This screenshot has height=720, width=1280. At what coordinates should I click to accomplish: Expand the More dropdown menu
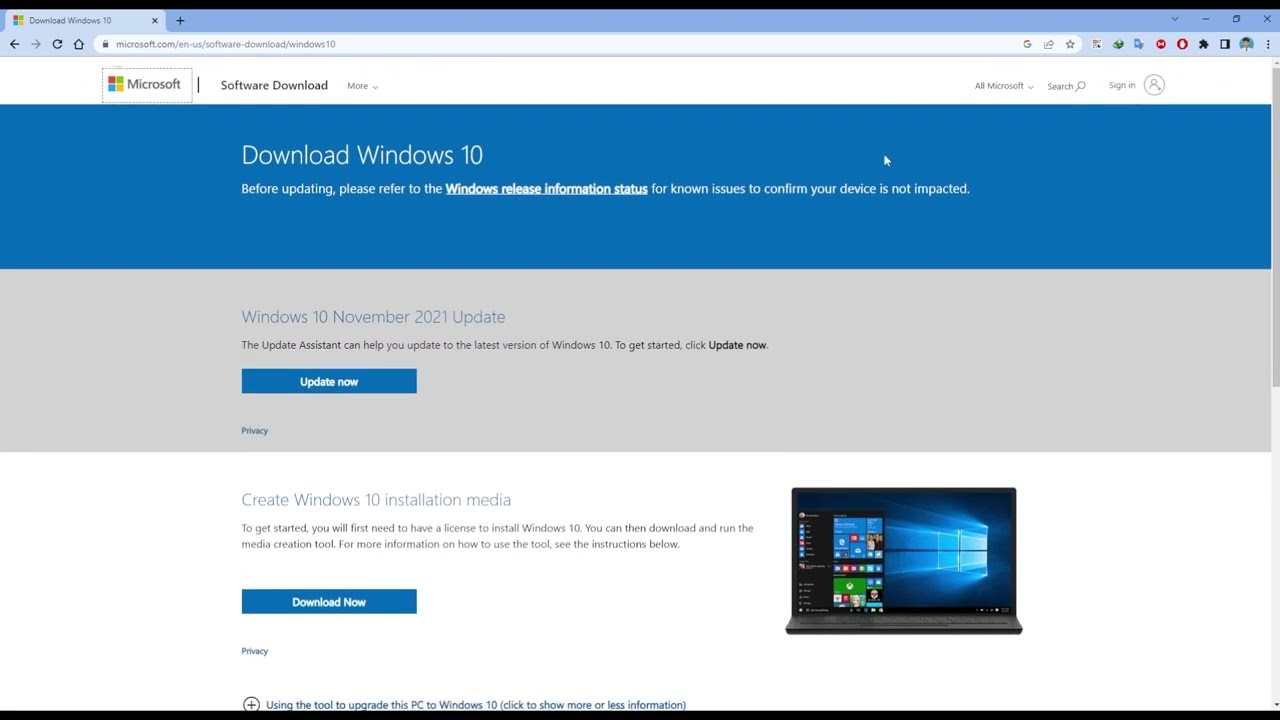coord(362,86)
